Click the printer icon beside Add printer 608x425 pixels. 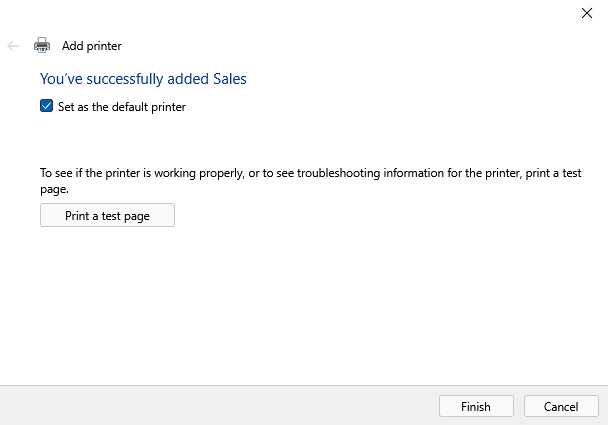[42, 45]
